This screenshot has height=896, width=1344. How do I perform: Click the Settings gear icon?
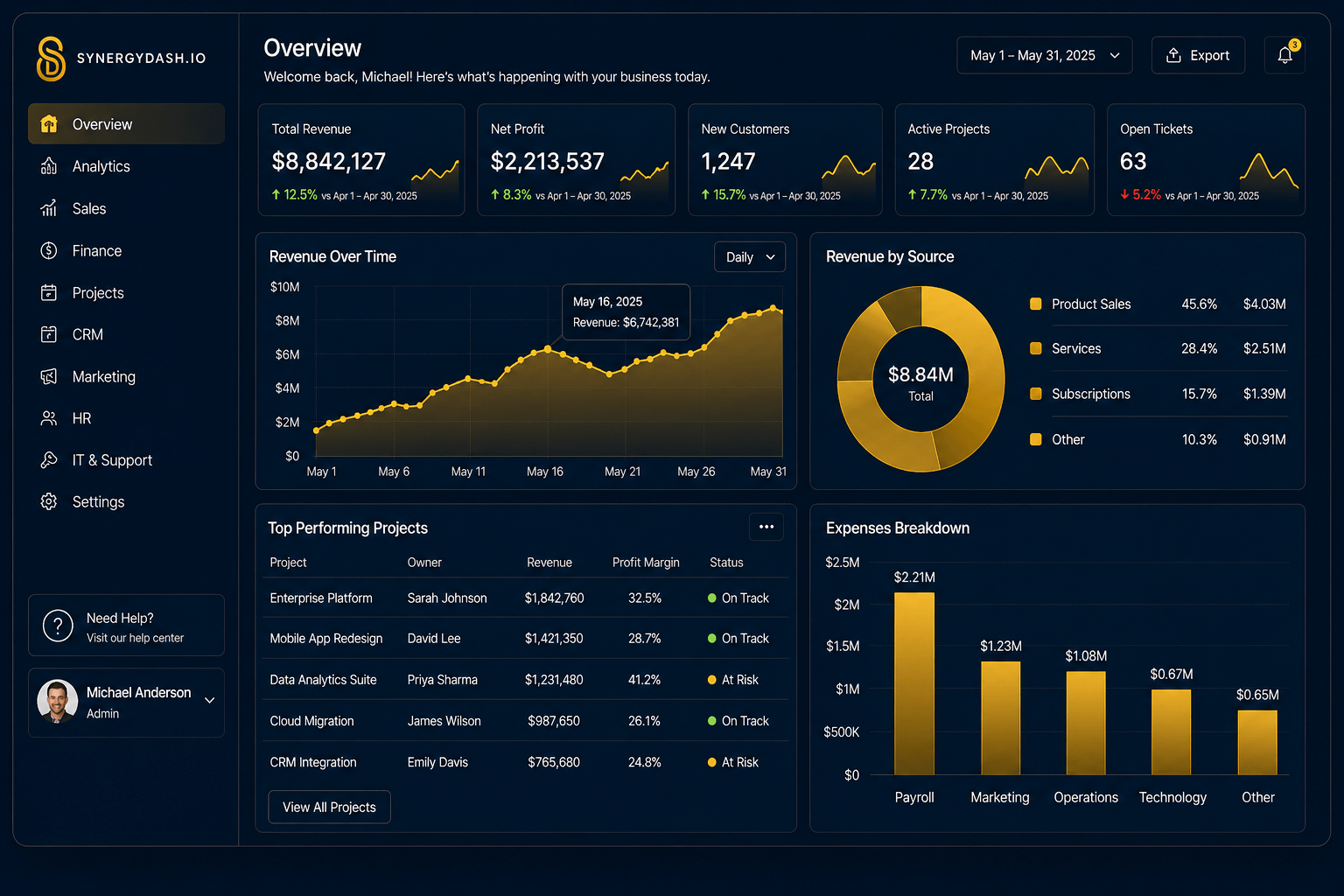point(49,501)
